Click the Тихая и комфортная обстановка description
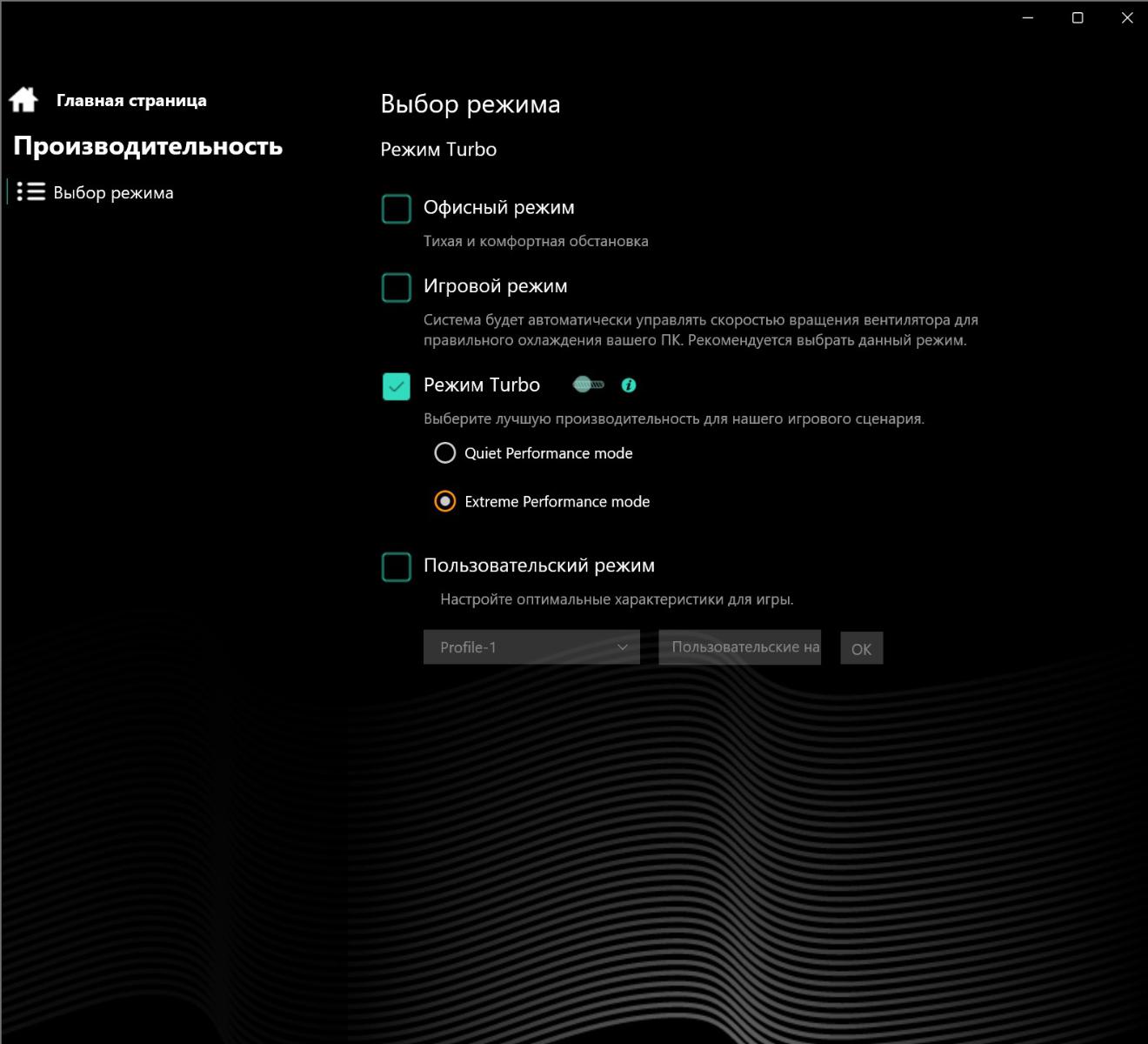 (x=536, y=241)
